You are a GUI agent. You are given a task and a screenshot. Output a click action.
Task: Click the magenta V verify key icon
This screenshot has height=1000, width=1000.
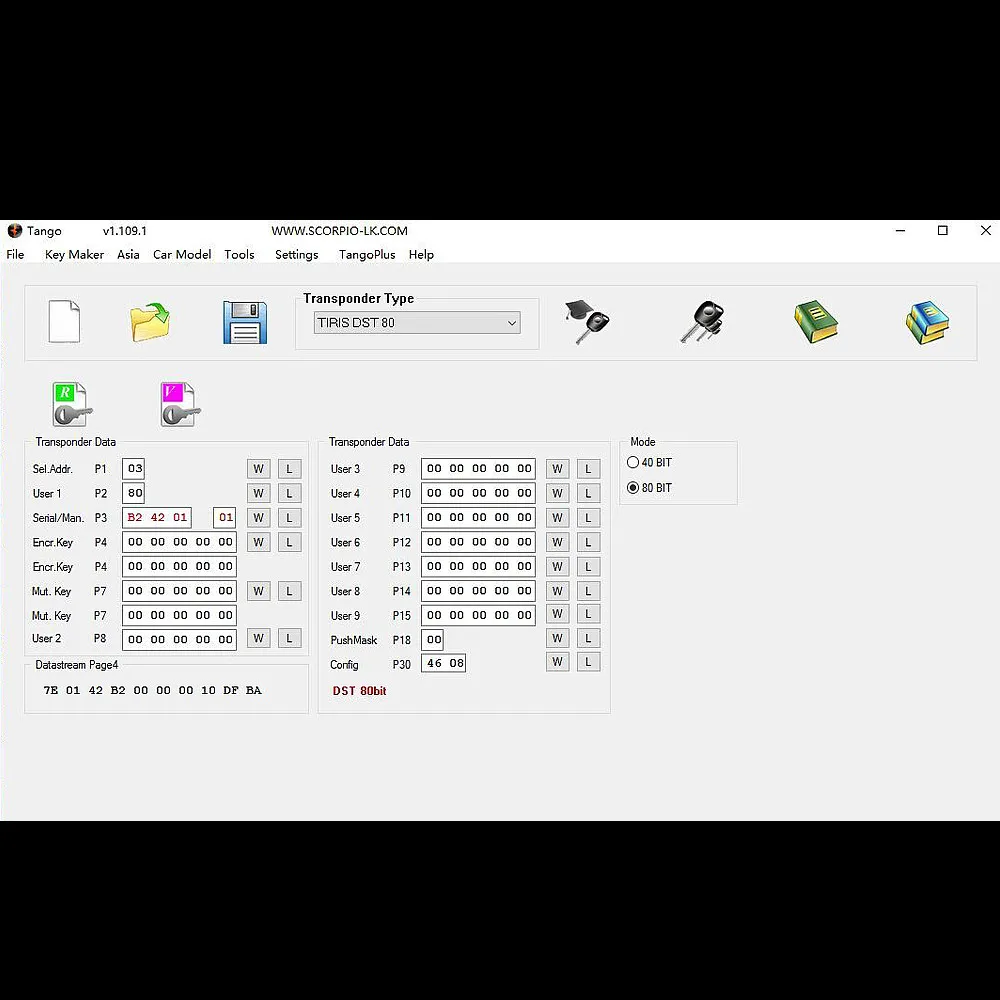click(x=180, y=404)
